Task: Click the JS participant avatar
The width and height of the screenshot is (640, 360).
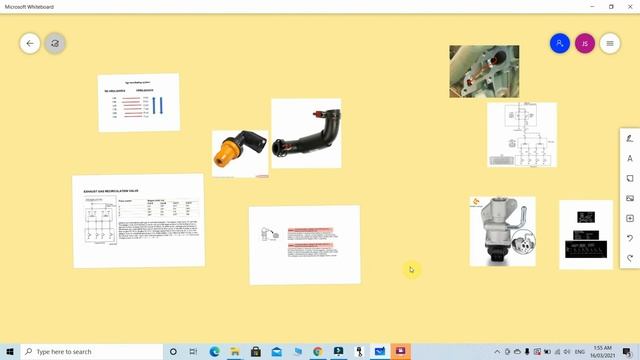Action: click(x=584, y=43)
